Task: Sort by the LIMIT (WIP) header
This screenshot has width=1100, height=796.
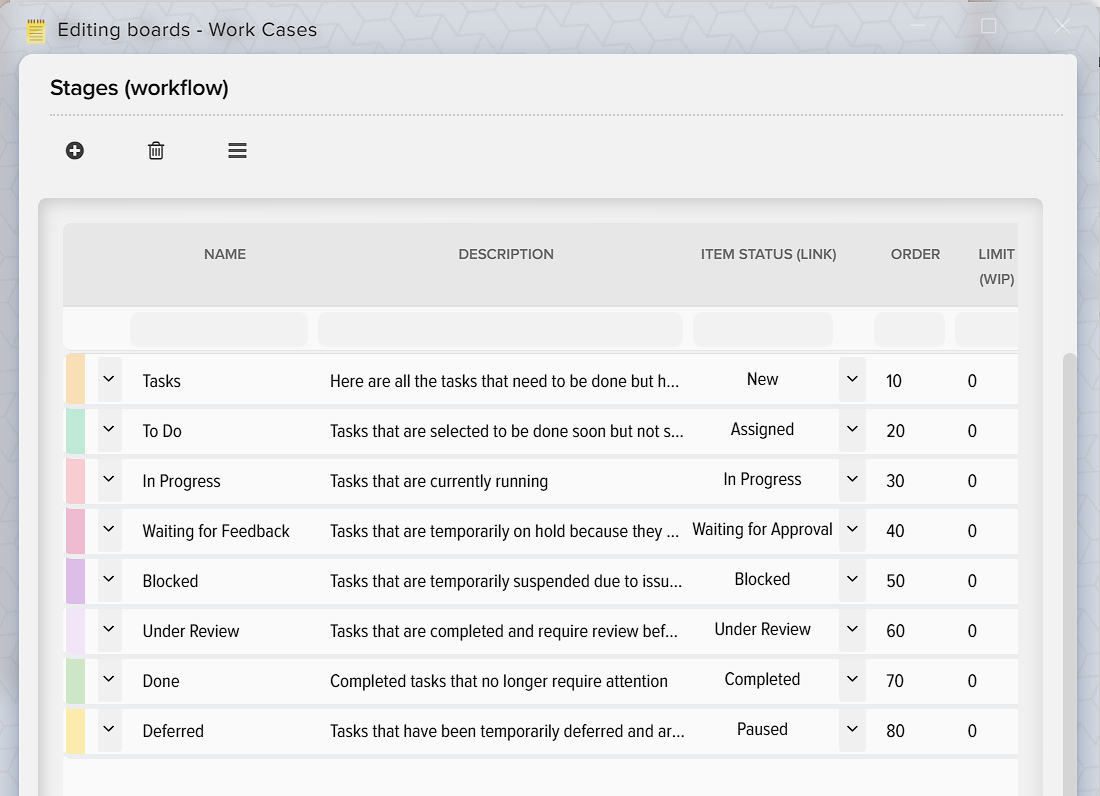Action: [x=996, y=267]
